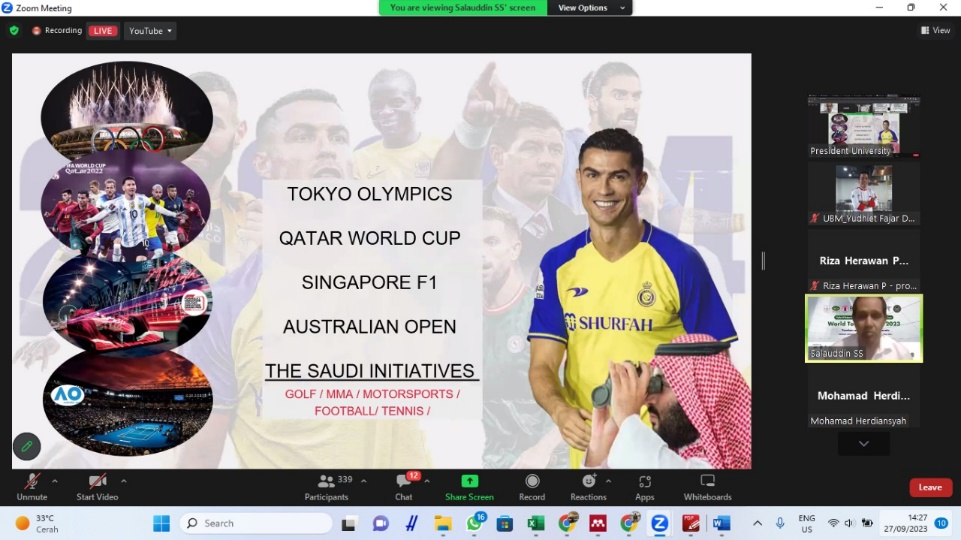Open File Explorer from the taskbar
This screenshot has width=961, height=540.
point(443,523)
